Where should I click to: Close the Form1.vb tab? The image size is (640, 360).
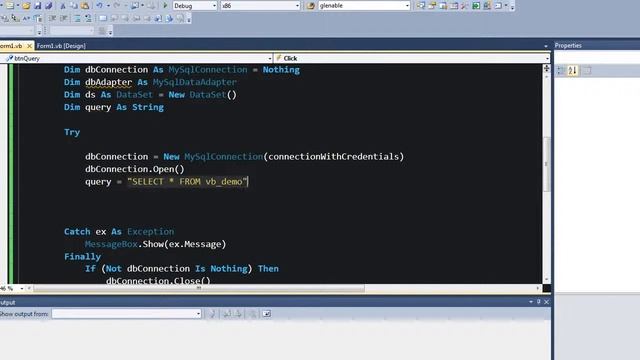pyautogui.click(x=29, y=46)
